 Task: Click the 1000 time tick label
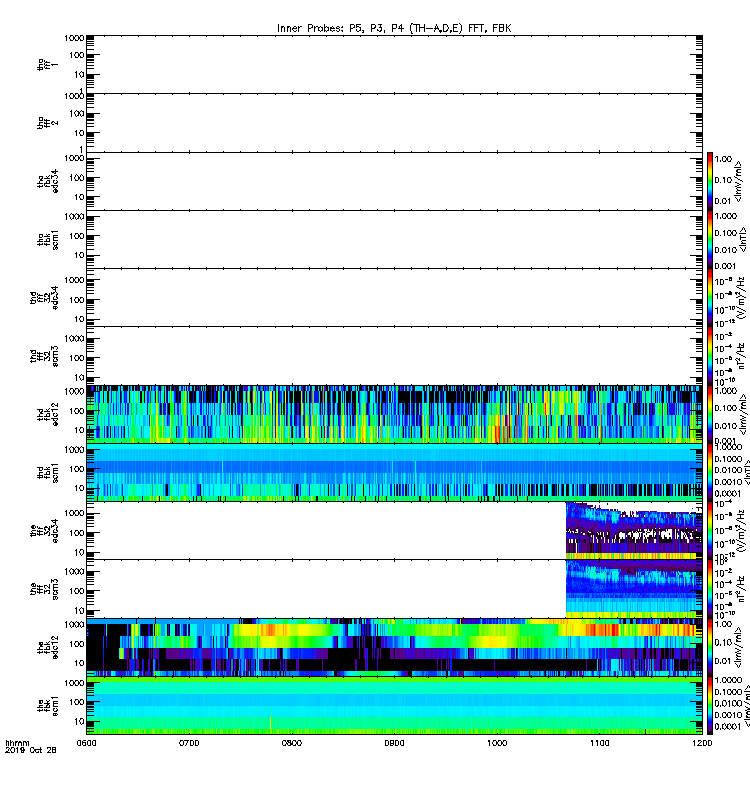tap(497, 743)
